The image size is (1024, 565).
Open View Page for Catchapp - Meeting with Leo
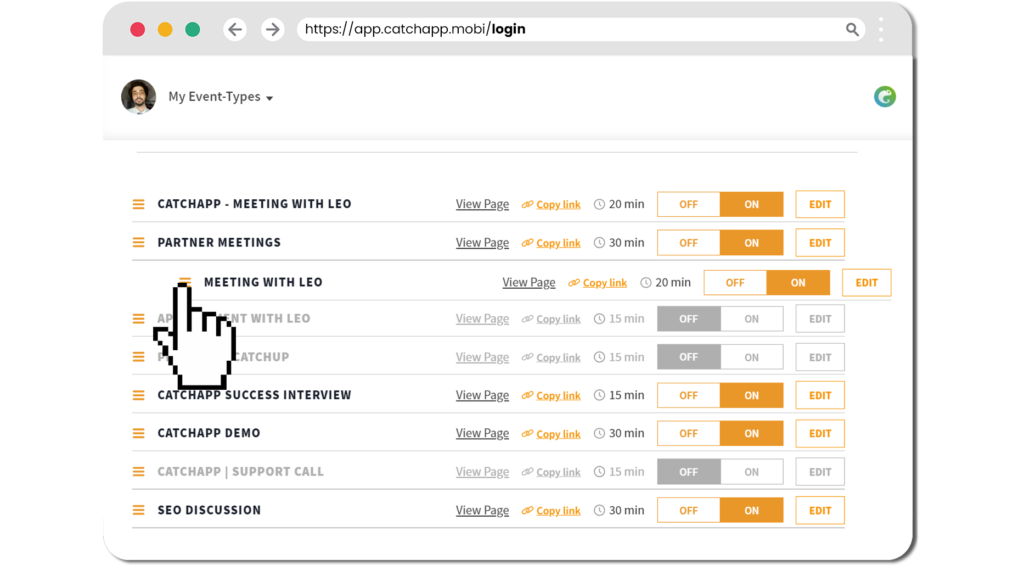(482, 204)
